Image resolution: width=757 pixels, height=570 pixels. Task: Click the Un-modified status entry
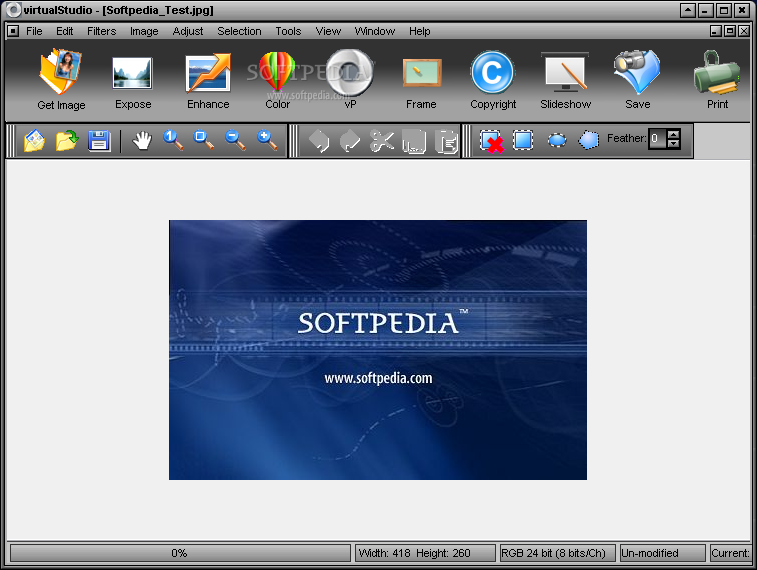click(662, 553)
